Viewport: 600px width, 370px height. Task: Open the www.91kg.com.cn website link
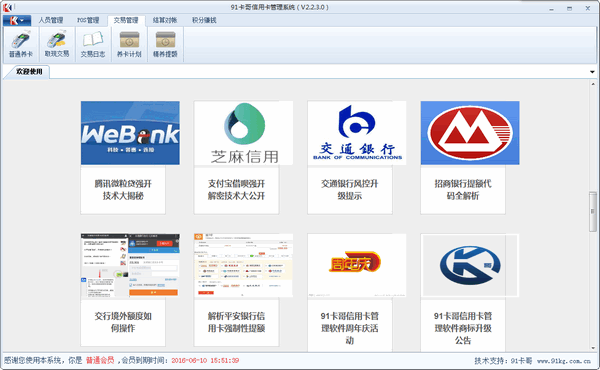coord(564,361)
